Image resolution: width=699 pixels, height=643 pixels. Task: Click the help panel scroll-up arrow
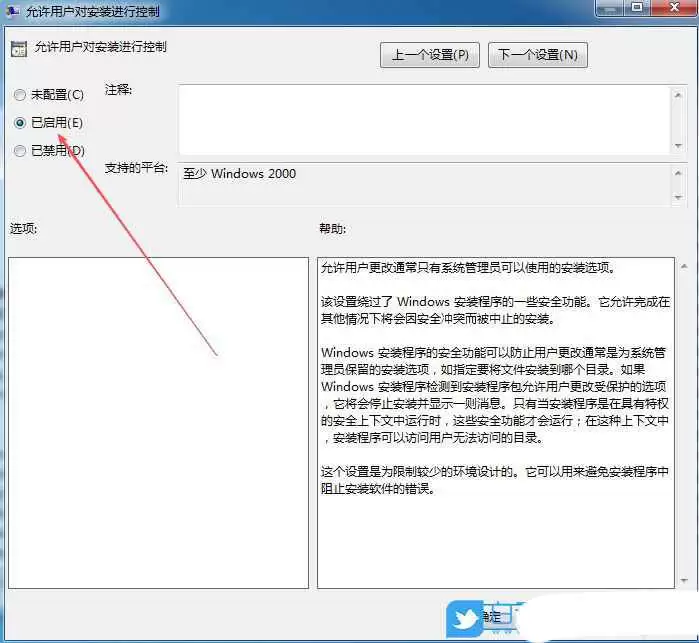pos(684,266)
